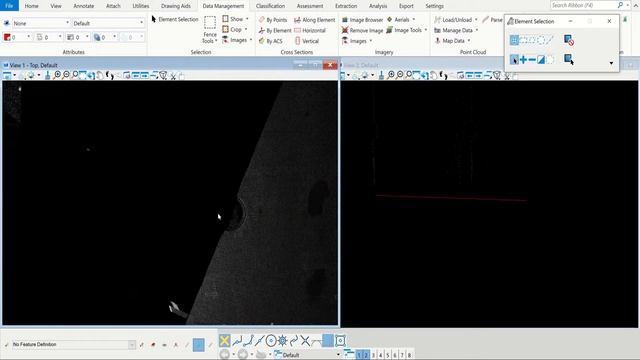
Task: Toggle view 8 button in view group
Action: tap(409, 355)
